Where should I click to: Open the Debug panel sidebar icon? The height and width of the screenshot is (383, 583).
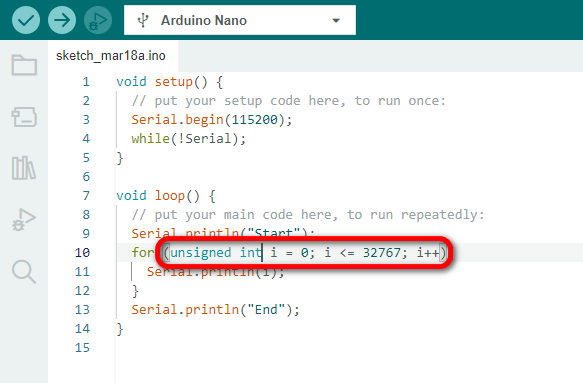pos(24,219)
